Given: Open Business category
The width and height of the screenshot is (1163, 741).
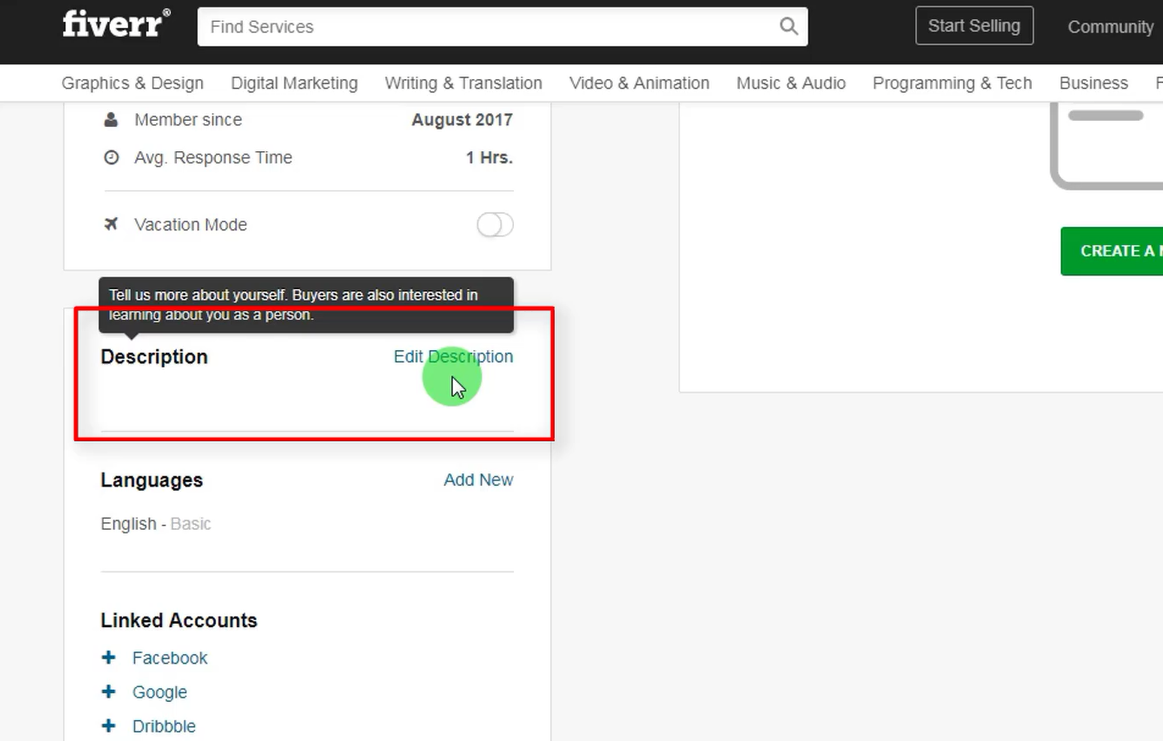Looking at the screenshot, I should tap(1093, 83).
